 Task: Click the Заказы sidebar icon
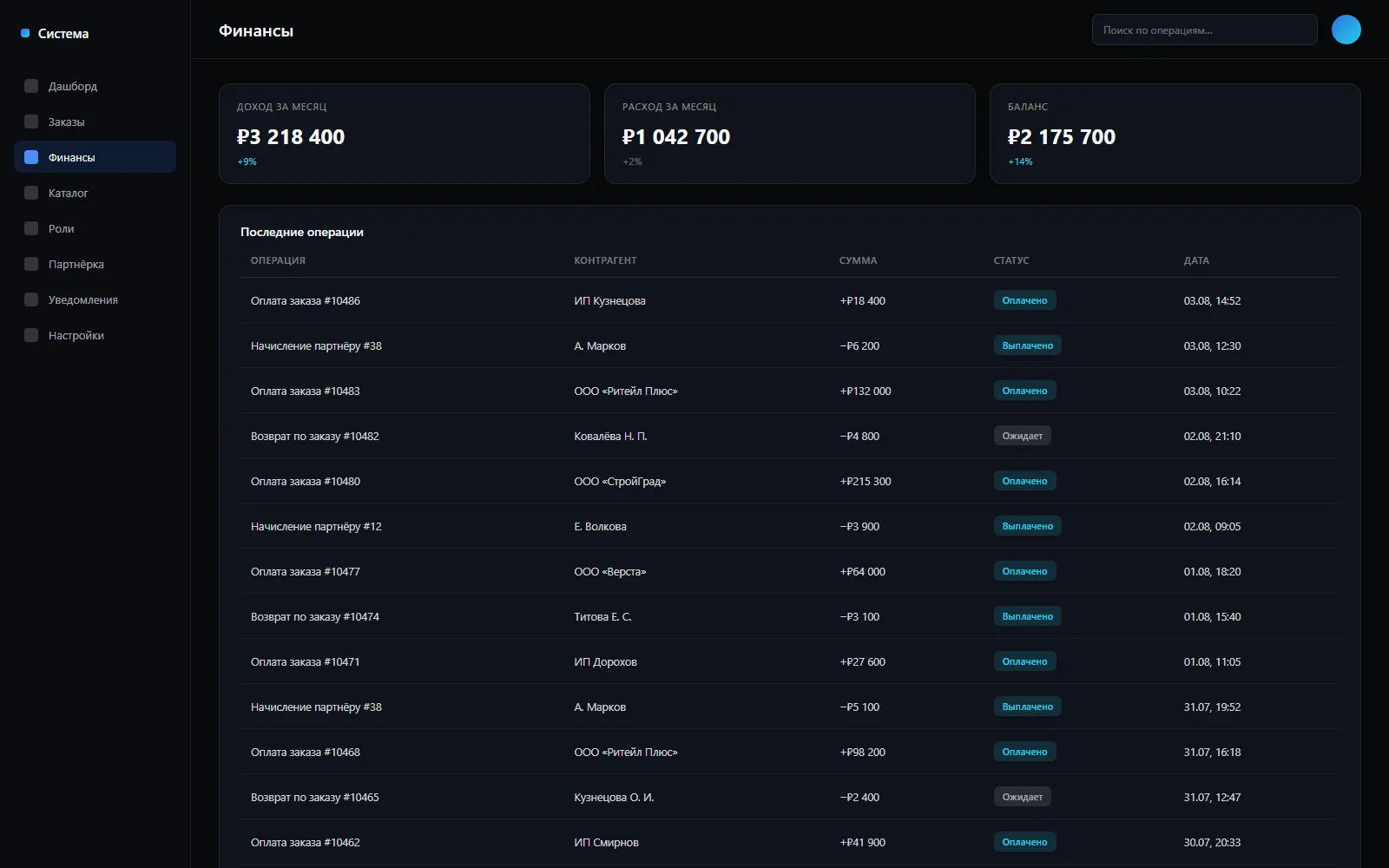point(31,122)
